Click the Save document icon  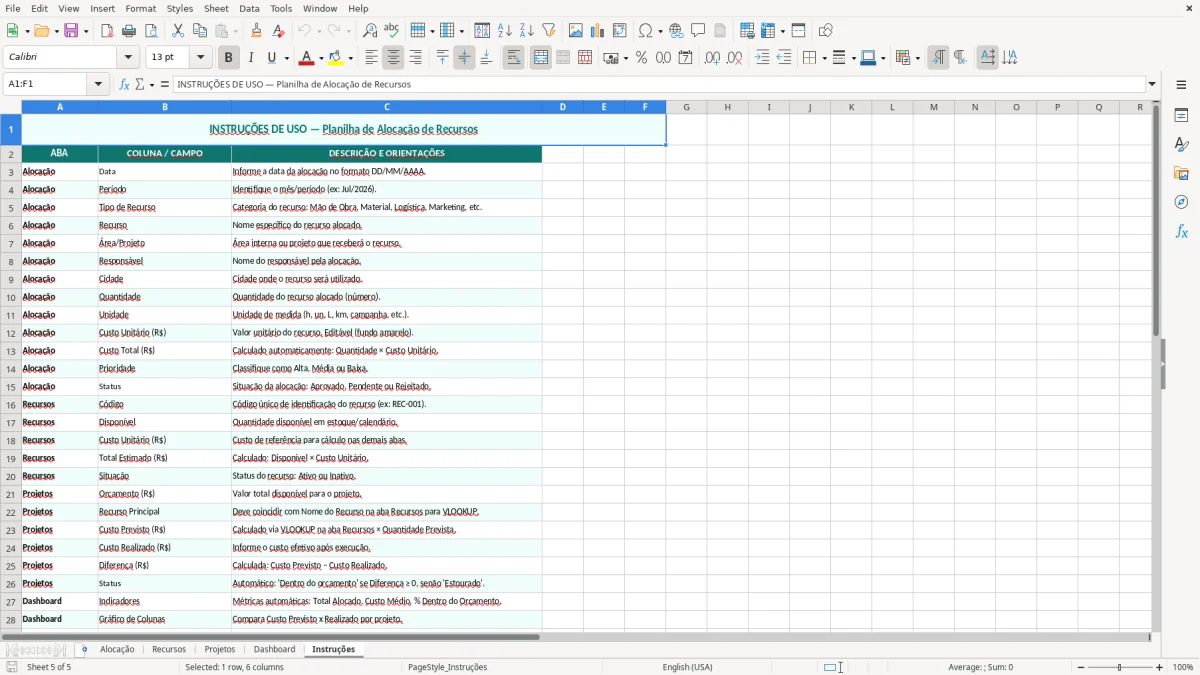click(x=71, y=31)
